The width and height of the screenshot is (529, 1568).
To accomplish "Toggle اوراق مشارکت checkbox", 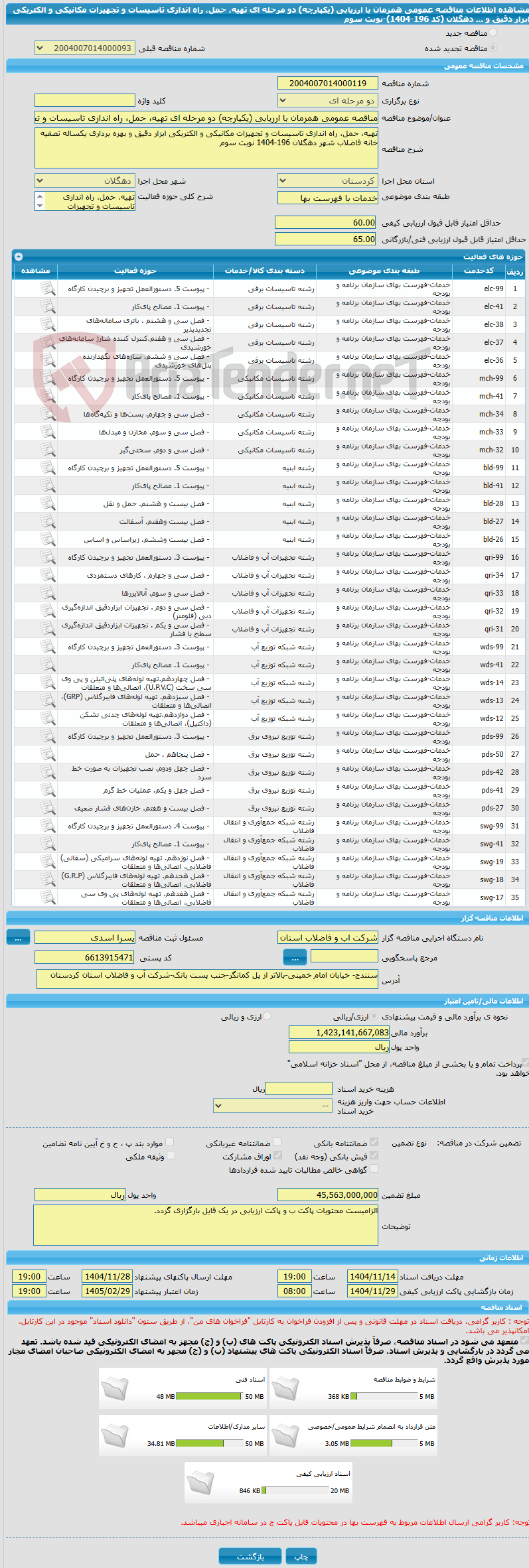I will [x=277, y=1155].
